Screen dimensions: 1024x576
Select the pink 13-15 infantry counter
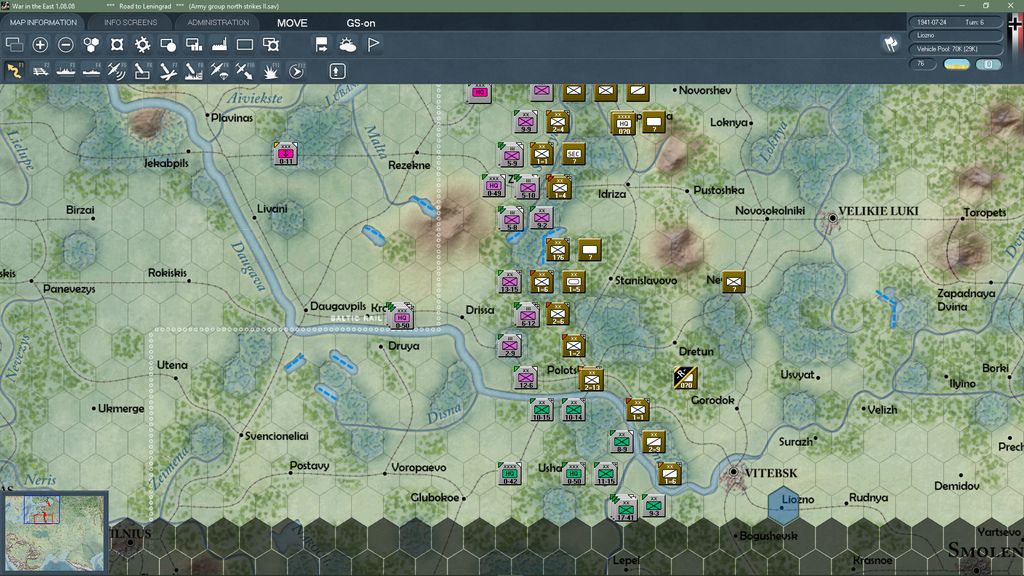(x=509, y=281)
